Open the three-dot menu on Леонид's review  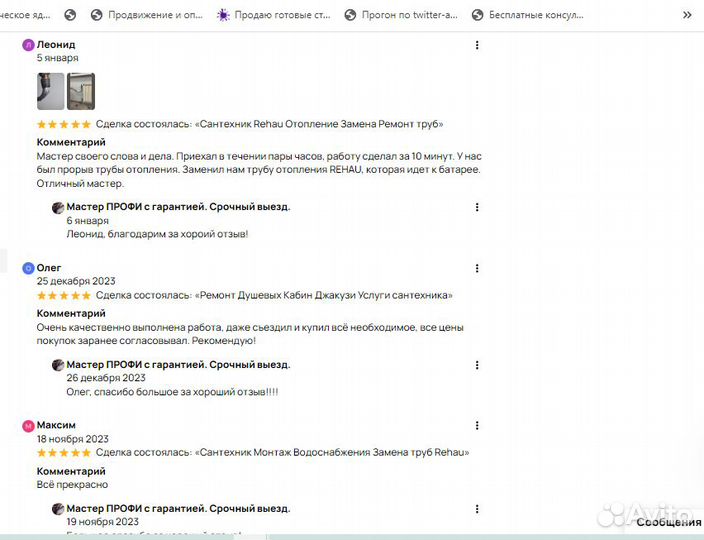(477, 45)
